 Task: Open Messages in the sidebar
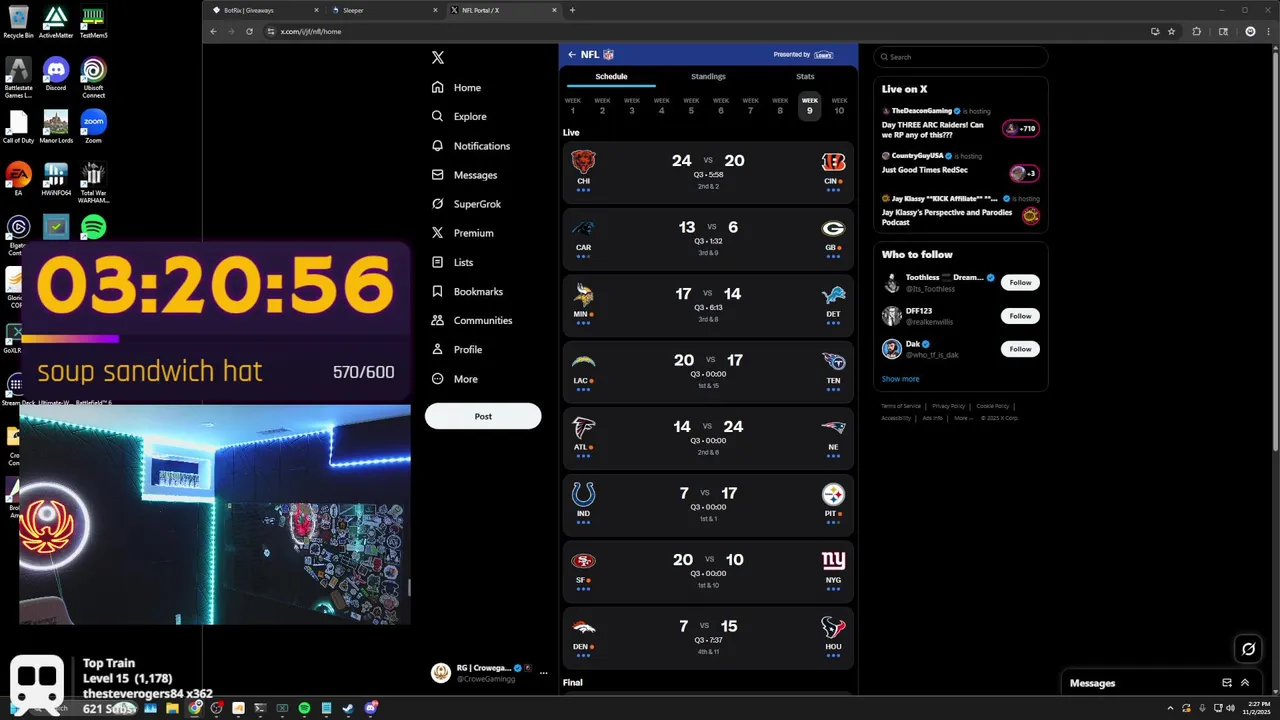pyautogui.click(x=464, y=175)
